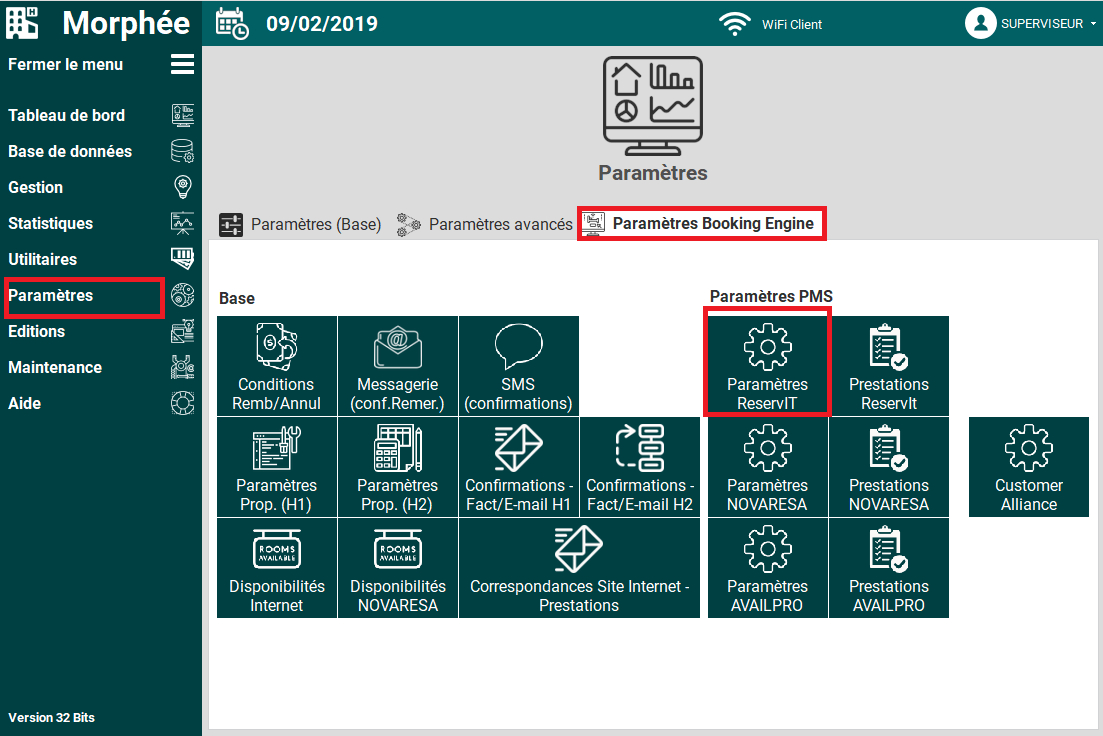Open the calendar date icon
Image resolution: width=1103 pixels, height=736 pixels.
[x=232, y=23]
